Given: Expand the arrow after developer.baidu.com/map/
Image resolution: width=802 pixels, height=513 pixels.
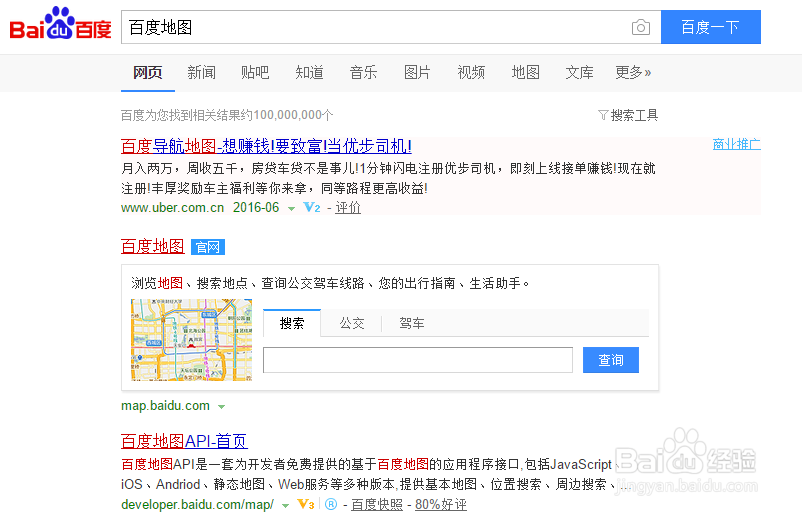Looking at the screenshot, I should 285,505.
